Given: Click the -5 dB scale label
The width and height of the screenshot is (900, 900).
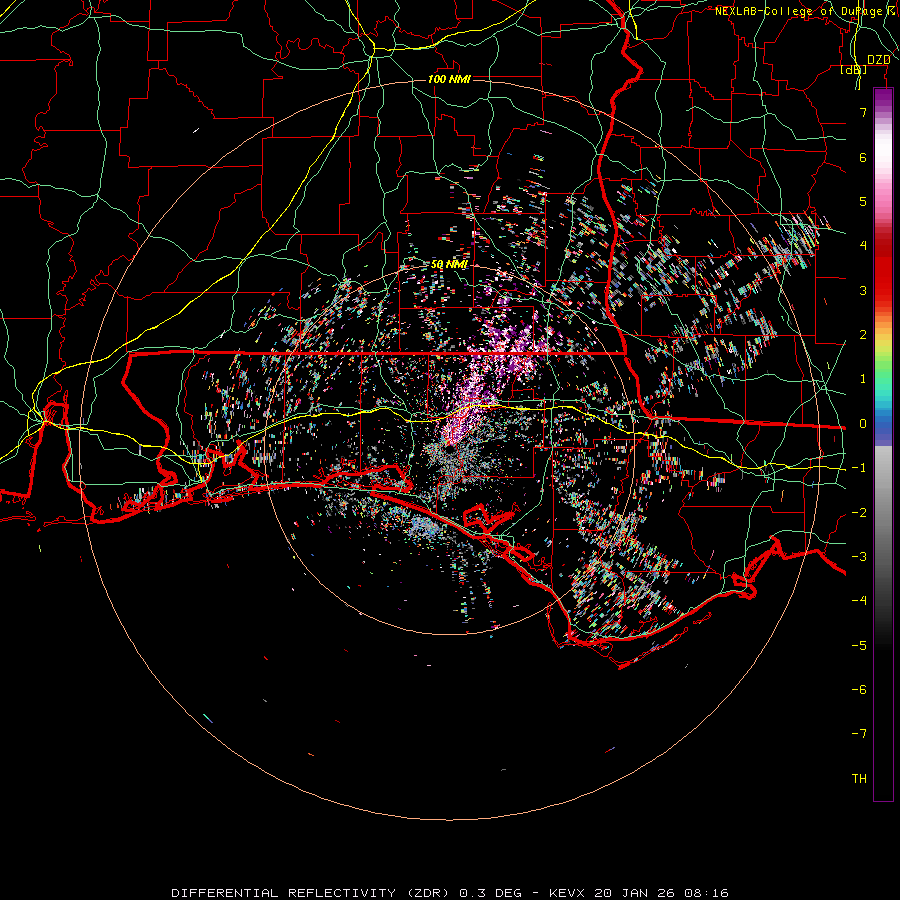Looking at the screenshot, I should click(859, 646).
